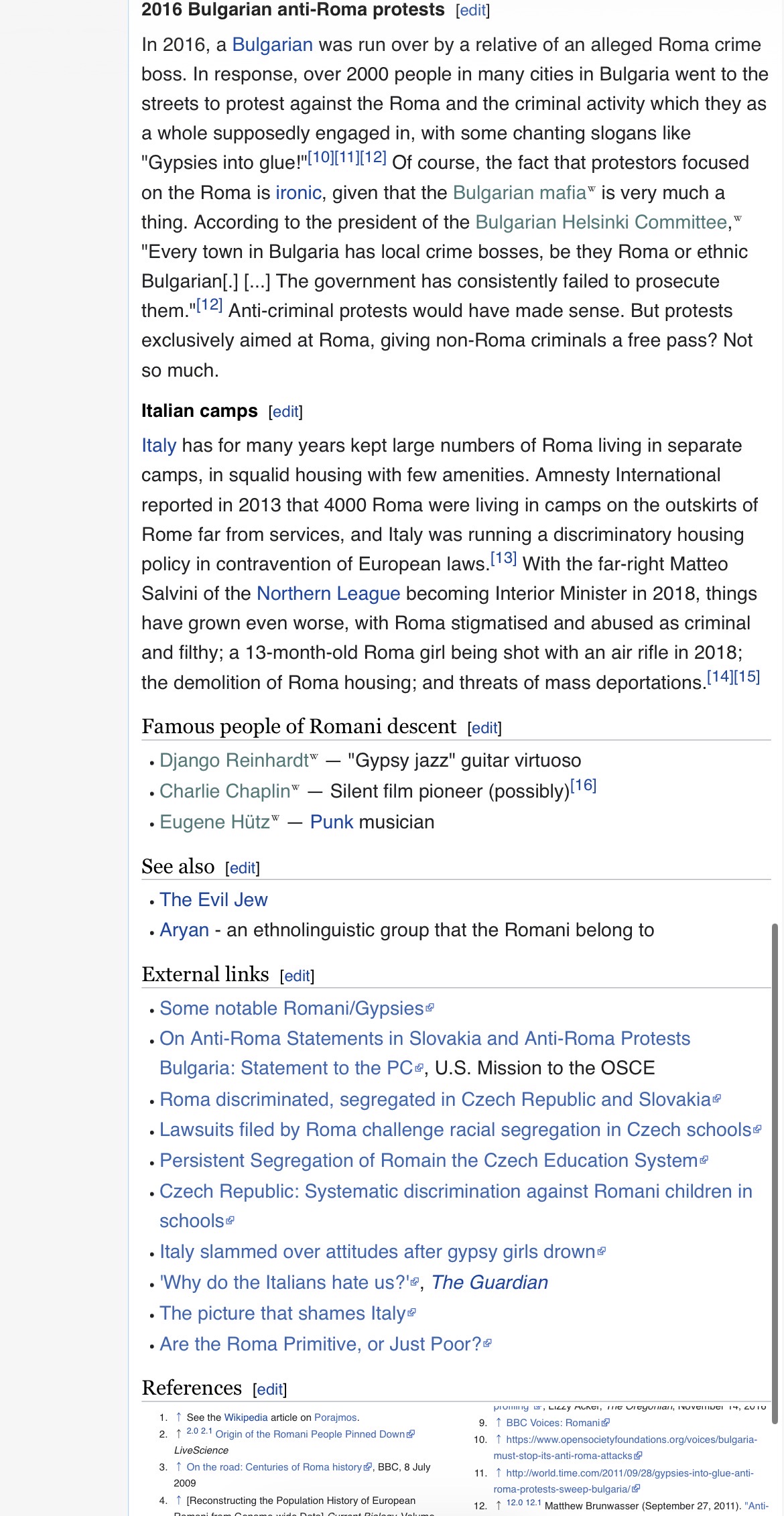Edit the See also section
The image size is (784, 1516).
coord(243,869)
